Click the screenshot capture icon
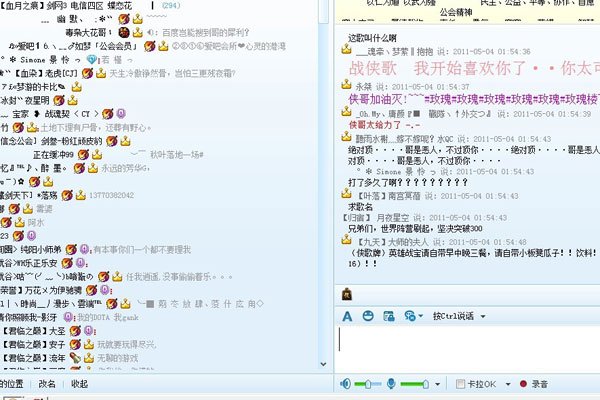600x400 pixels. point(388,316)
